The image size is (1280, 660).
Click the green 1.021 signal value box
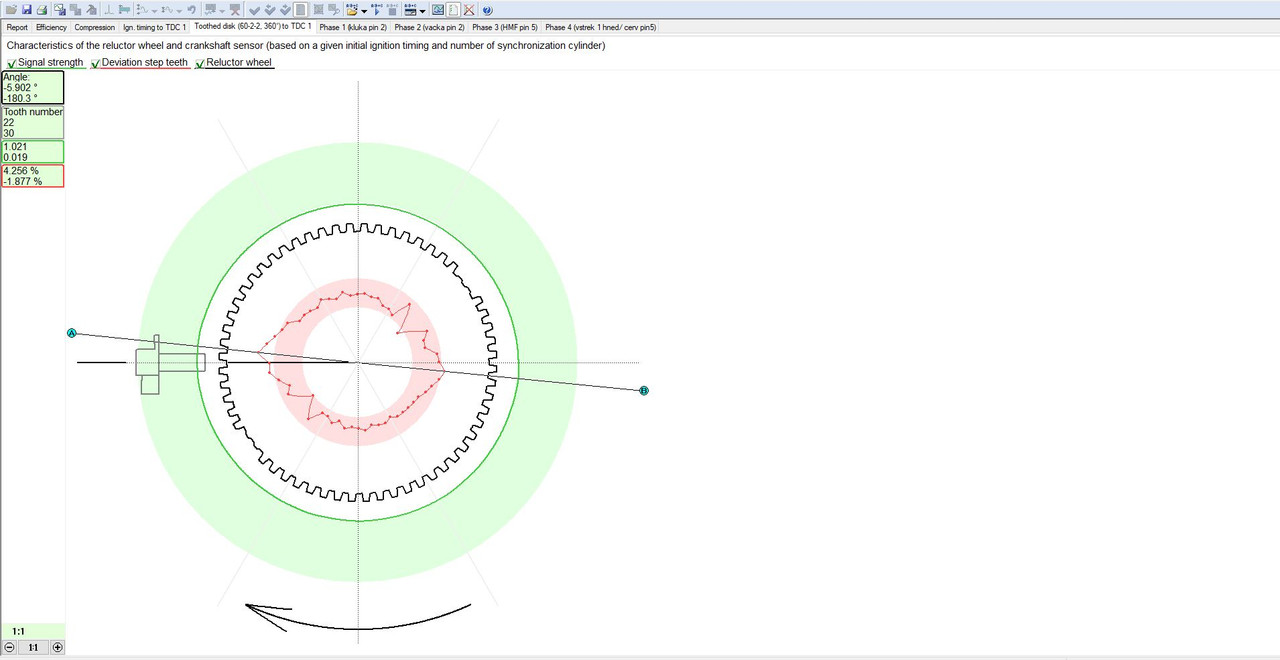point(33,152)
